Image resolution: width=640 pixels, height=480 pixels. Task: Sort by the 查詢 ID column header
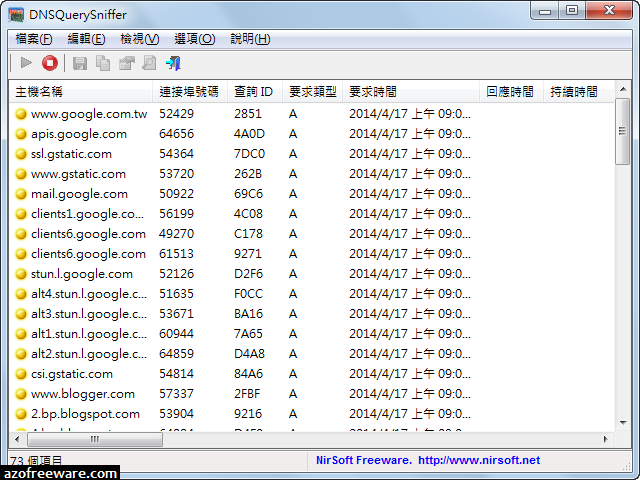(x=255, y=92)
